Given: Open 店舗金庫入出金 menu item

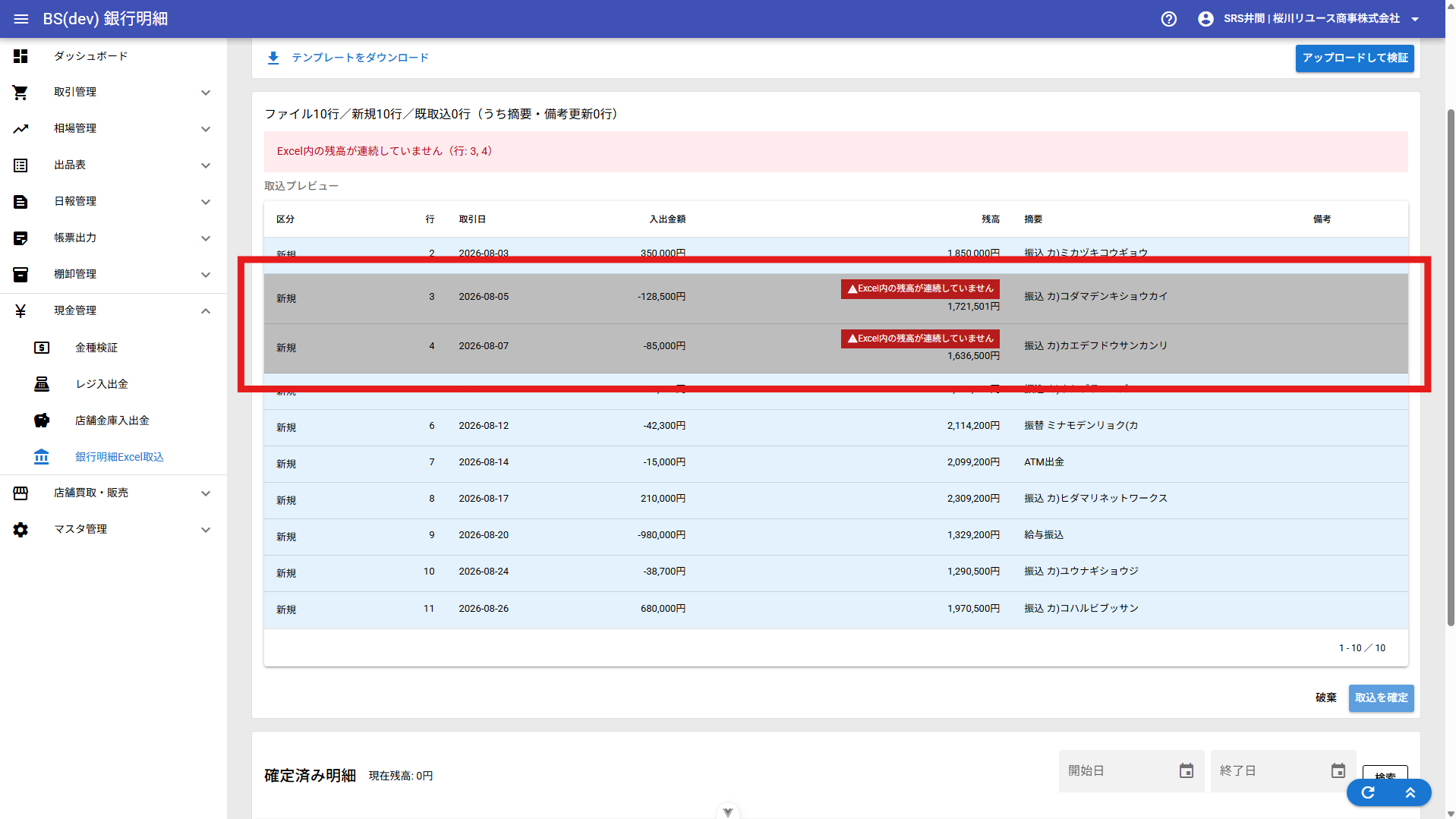Looking at the screenshot, I should tap(113, 421).
